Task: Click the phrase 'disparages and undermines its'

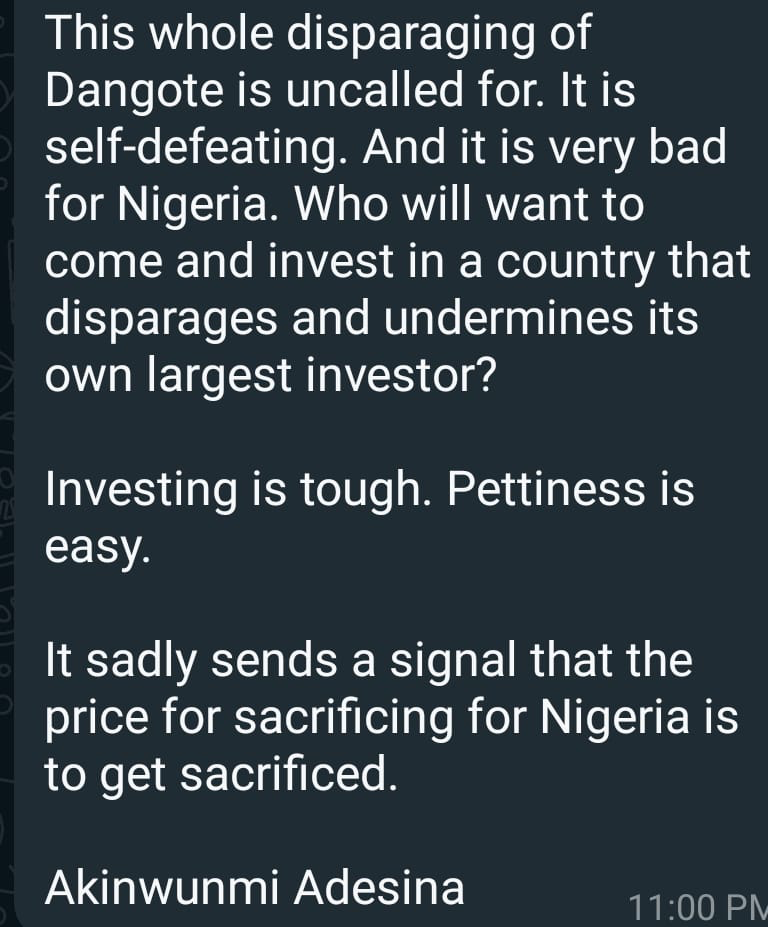Action: click(372, 319)
